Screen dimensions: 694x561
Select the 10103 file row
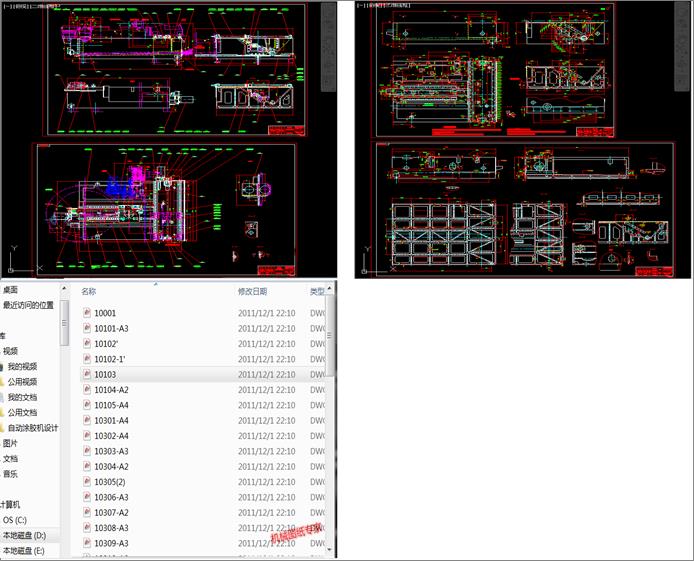(x=203, y=375)
